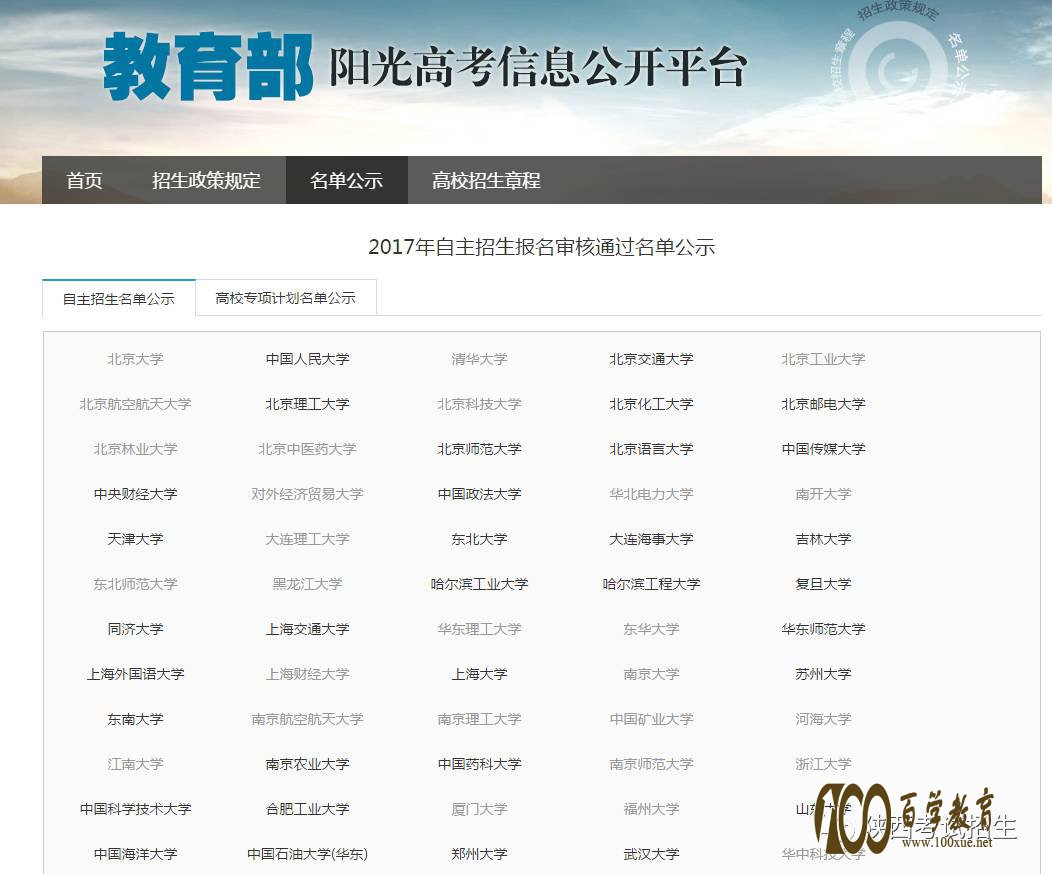Open 高校招生章程 in the navigation bar

486,180
